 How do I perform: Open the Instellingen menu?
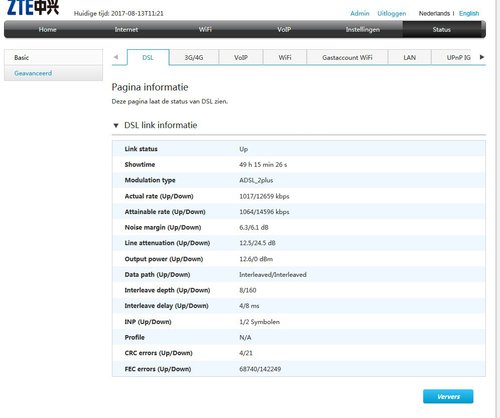pos(363,29)
